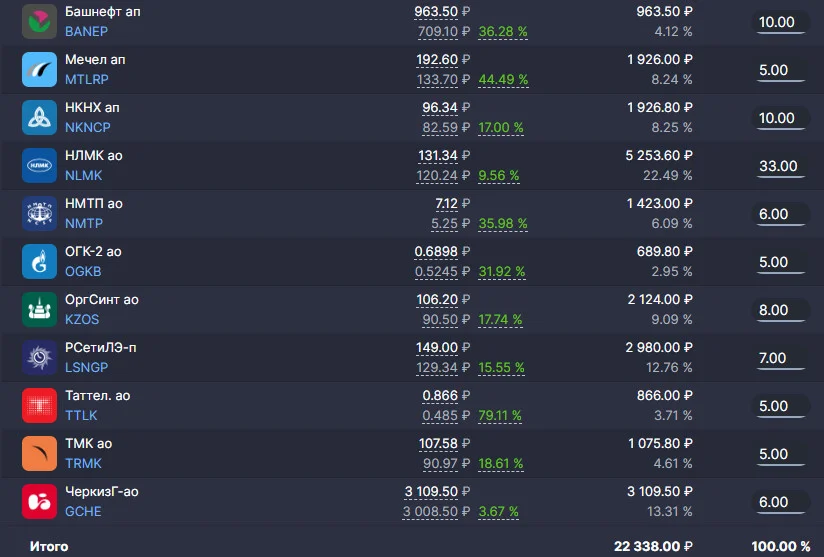Open the TRMK ticker link

(x=84, y=463)
